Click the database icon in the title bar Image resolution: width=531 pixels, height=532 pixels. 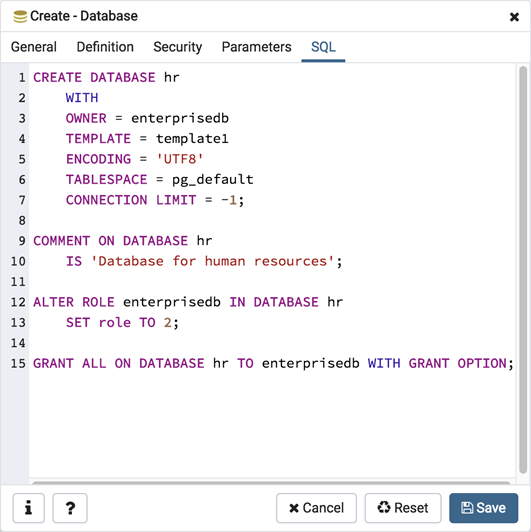point(20,16)
